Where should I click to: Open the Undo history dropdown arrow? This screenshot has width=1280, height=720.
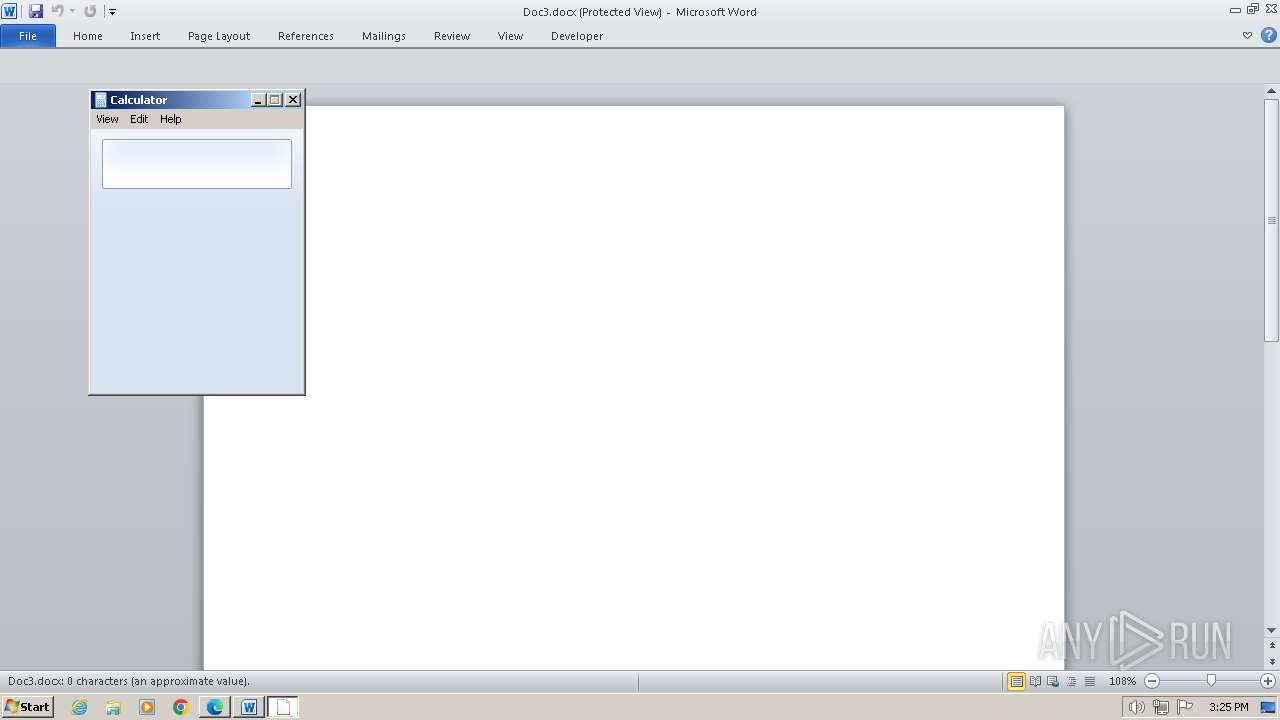[72, 11]
